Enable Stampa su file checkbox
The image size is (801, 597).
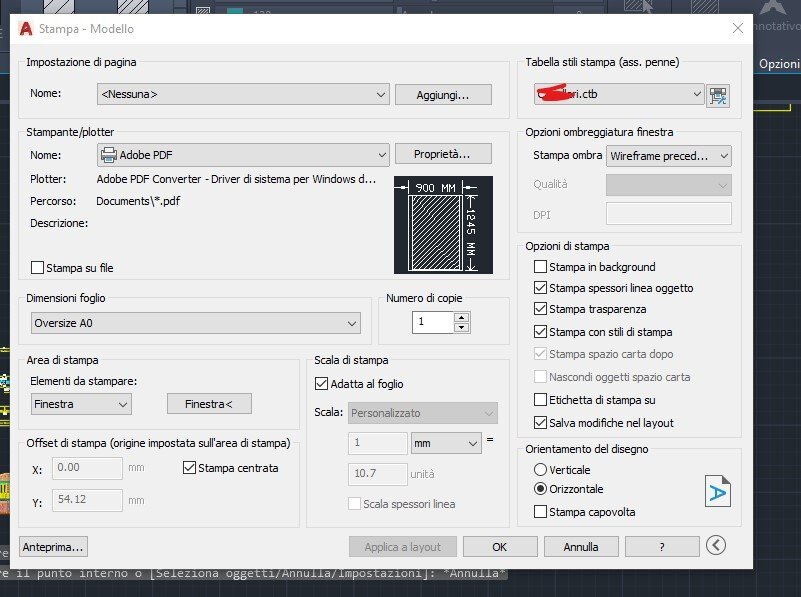point(37,268)
